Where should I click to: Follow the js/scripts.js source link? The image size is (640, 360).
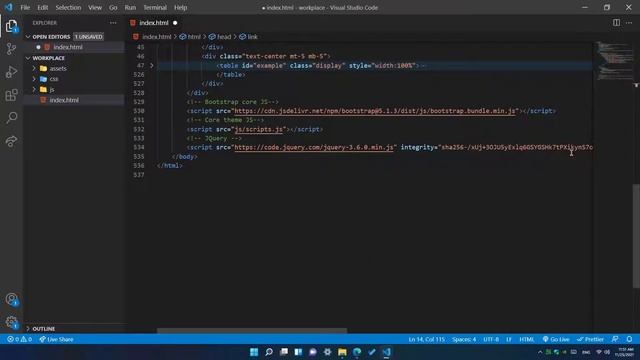click(259, 129)
